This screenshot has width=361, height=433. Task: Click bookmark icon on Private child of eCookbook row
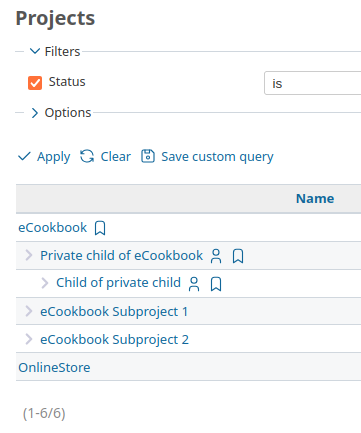(238, 256)
